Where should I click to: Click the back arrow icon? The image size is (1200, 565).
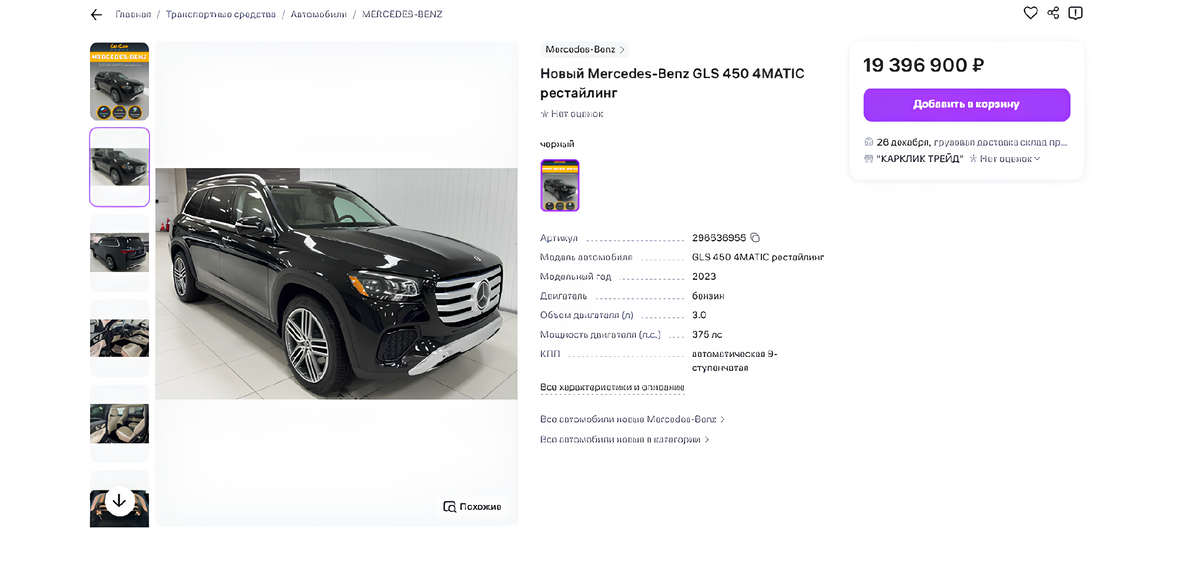96,15
